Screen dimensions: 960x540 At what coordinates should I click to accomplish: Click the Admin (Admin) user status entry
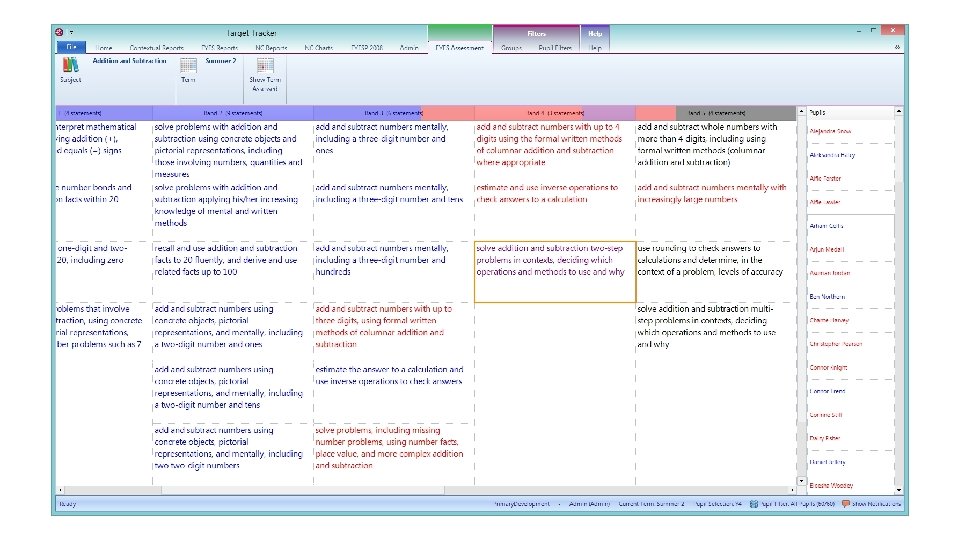[589, 504]
